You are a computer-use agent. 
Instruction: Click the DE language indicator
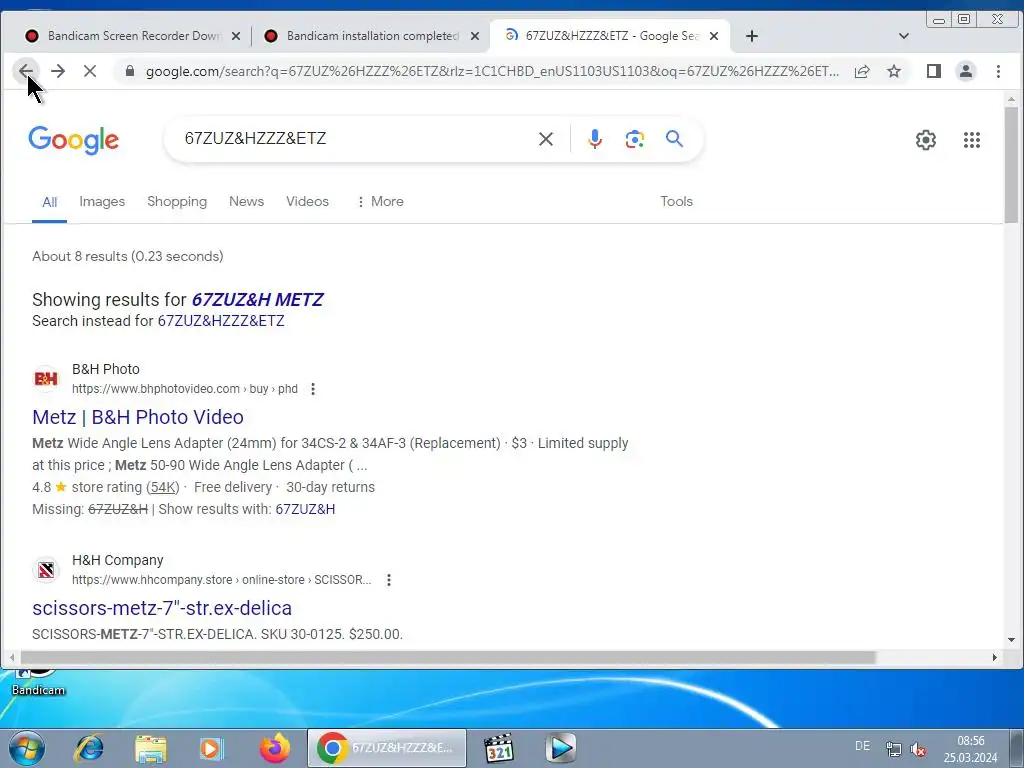(862, 745)
